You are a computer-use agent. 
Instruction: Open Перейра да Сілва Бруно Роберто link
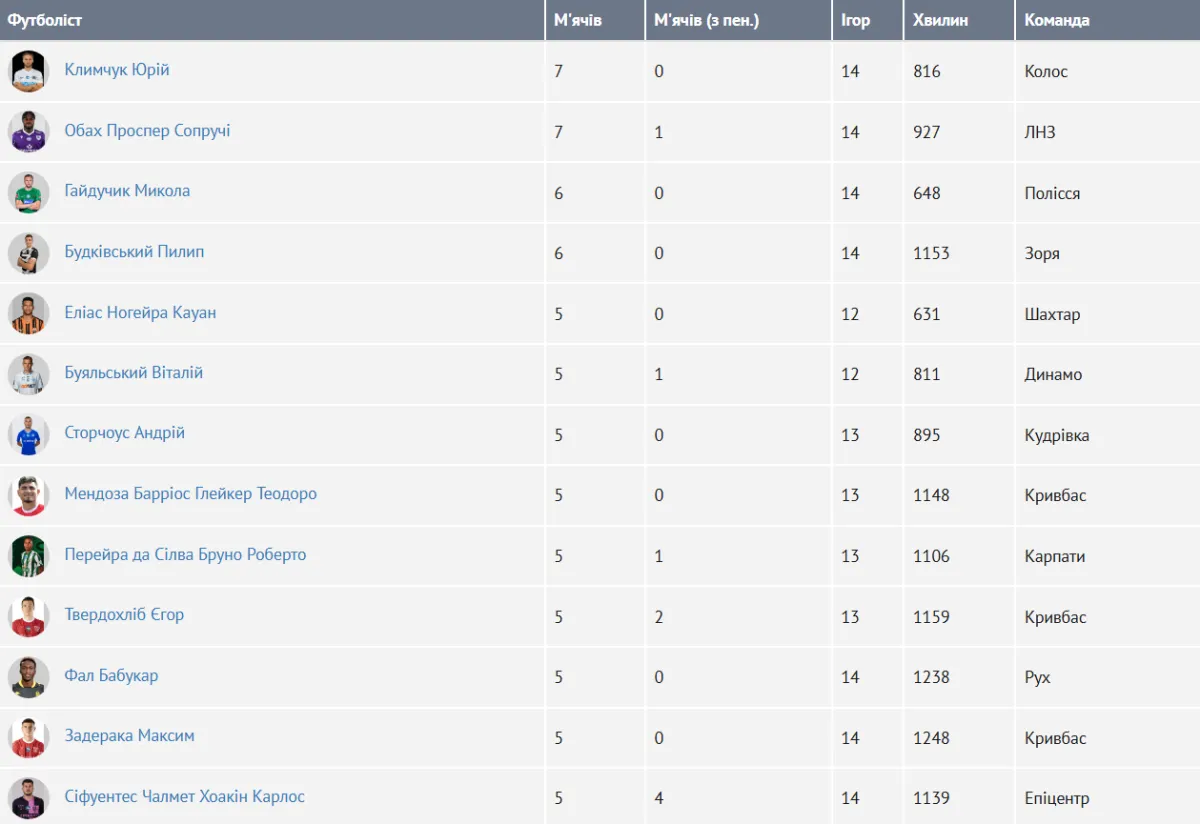[x=185, y=555]
